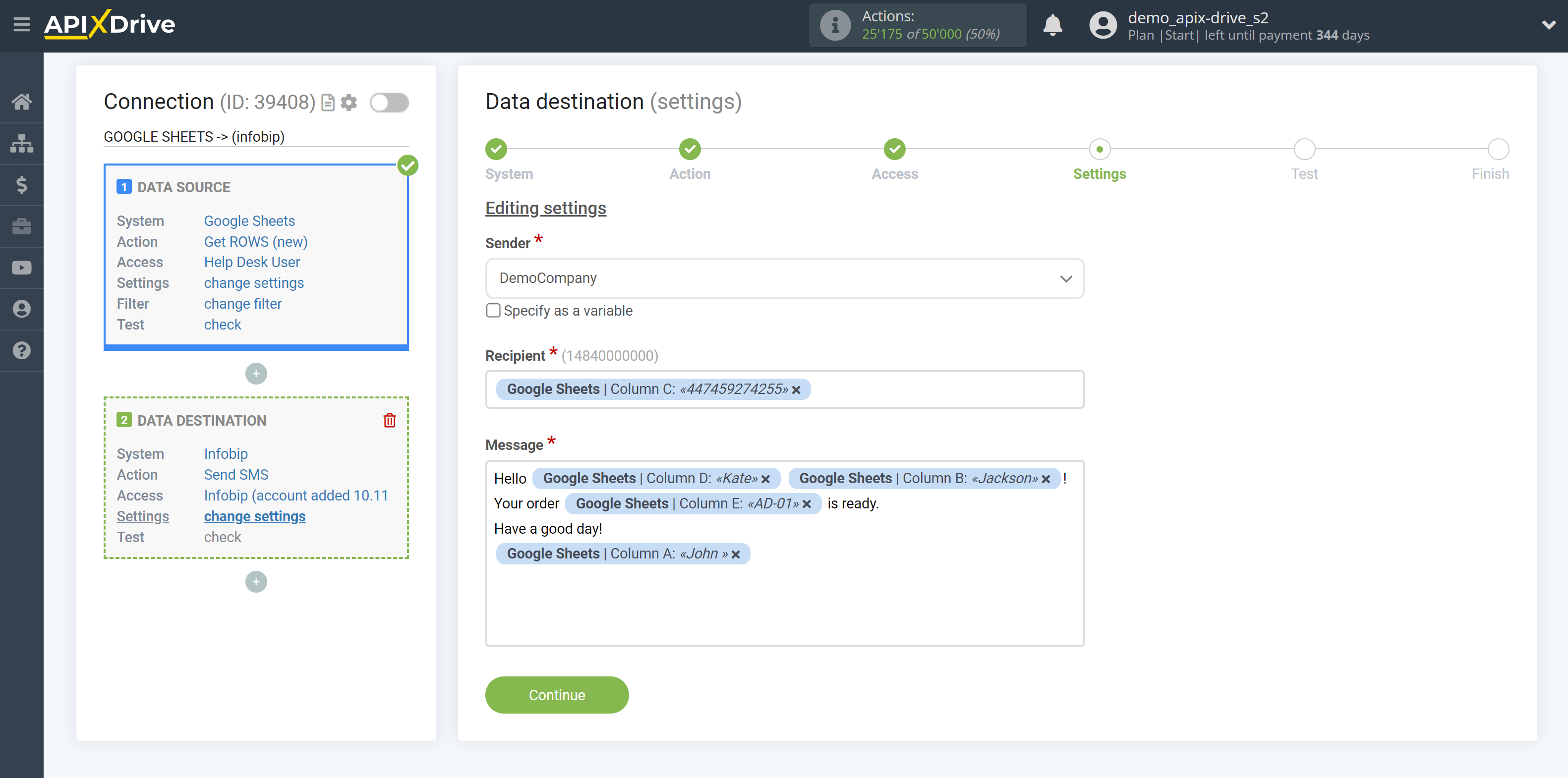Image resolution: width=1568 pixels, height=778 pixels.
Task: Open Get ROWS (new) action link
Action: pos(256,241)
